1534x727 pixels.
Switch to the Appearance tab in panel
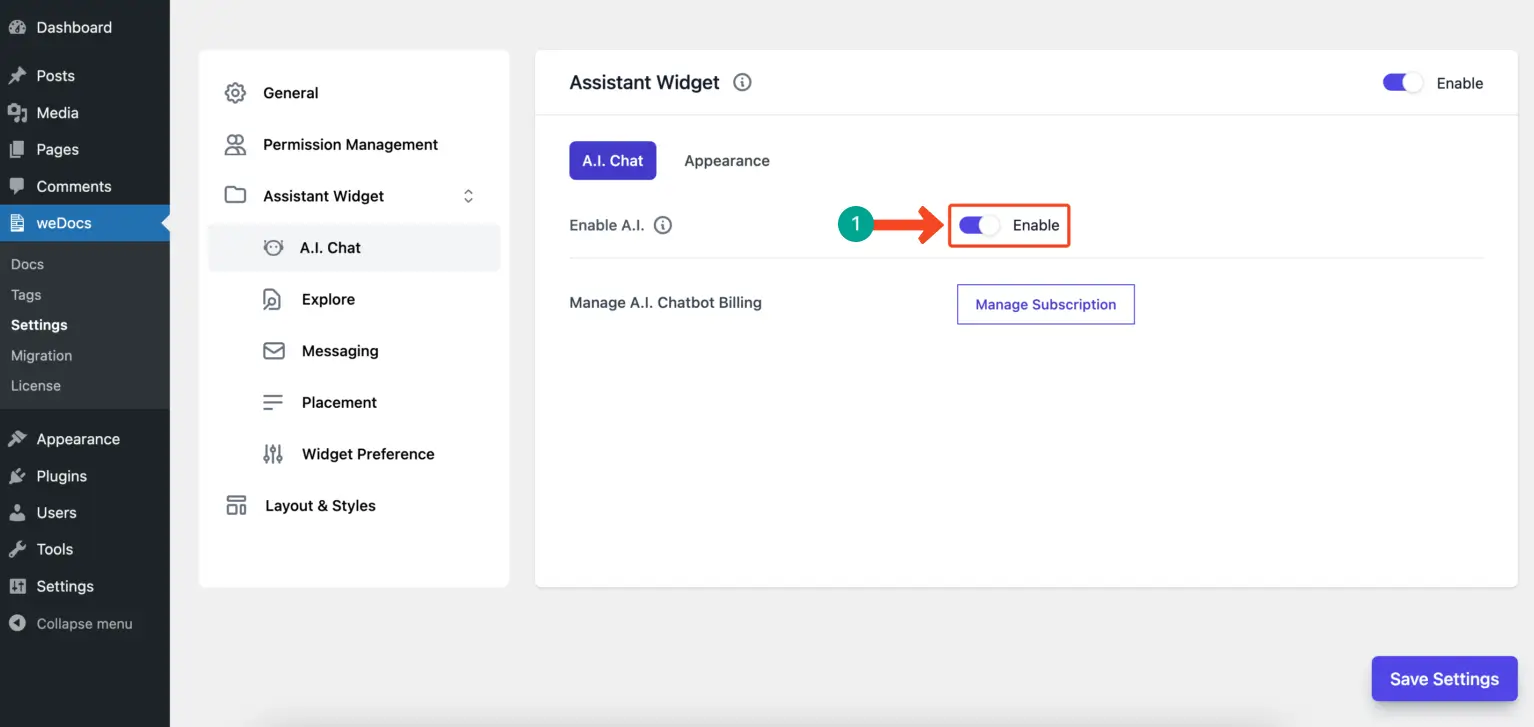pos(727,160)
